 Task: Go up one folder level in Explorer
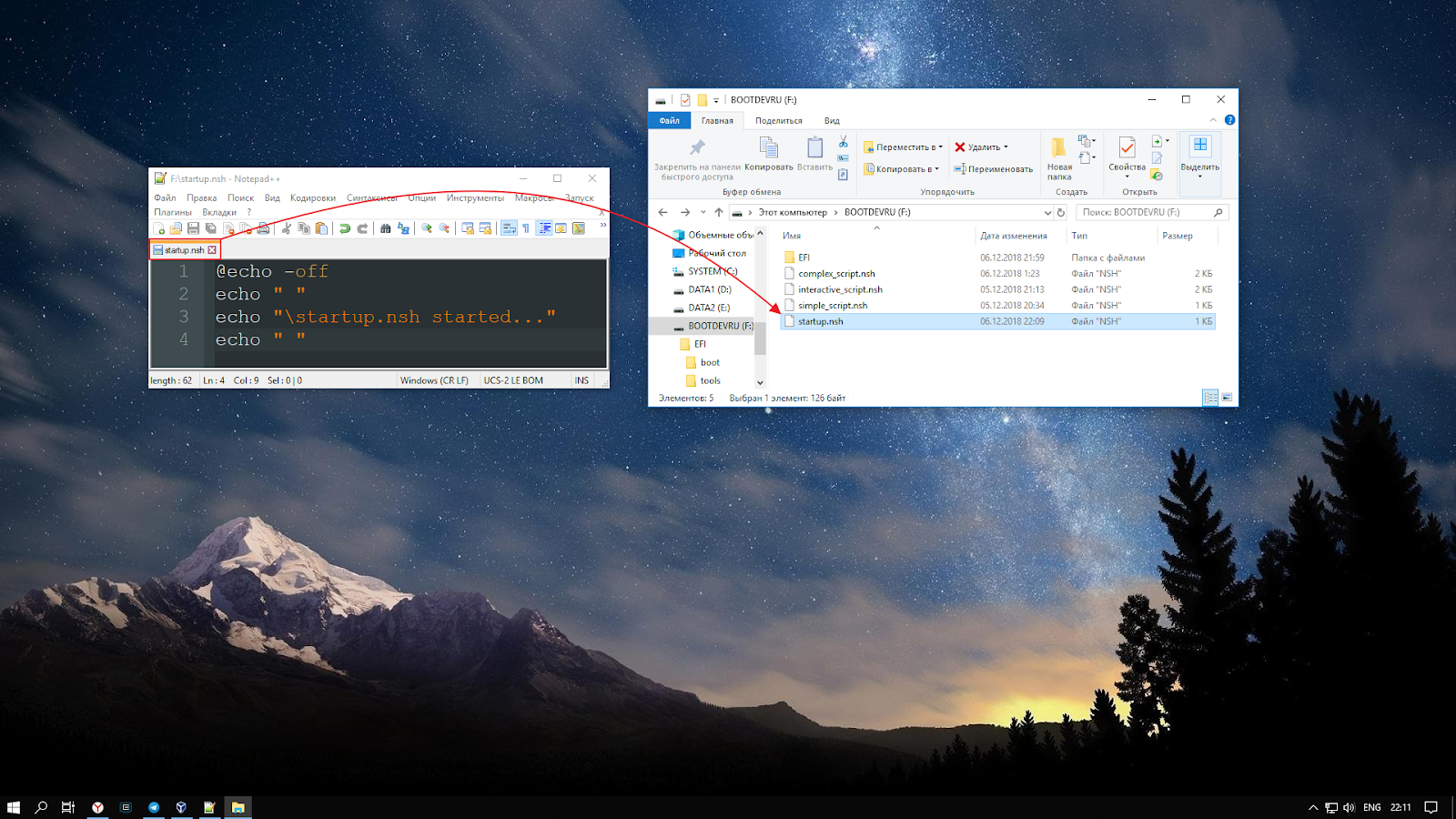click(719, 212)
